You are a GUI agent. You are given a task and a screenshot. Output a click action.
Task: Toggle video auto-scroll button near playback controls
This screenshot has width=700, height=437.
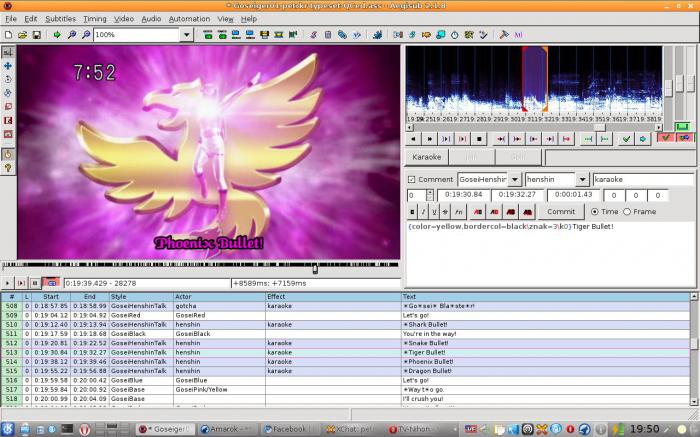[x=51, y=283]
